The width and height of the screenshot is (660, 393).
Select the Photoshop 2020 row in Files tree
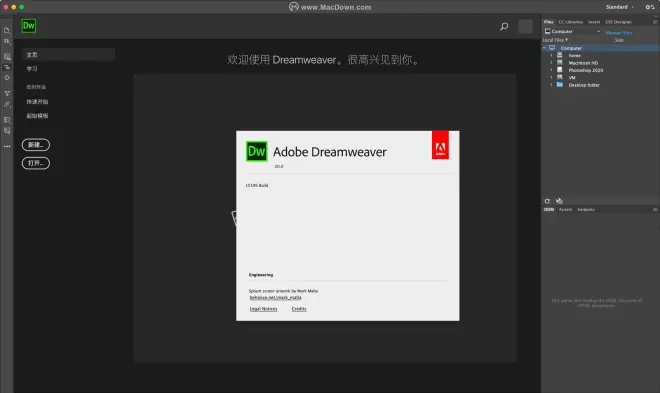click(x=600, y=70)
